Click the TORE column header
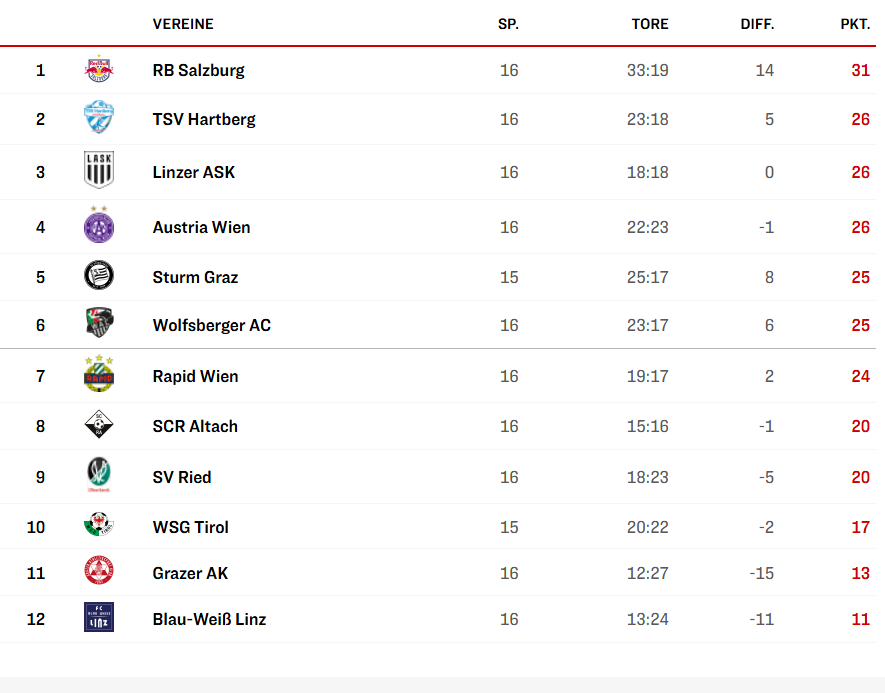The height and width of the screenshot is (693, 885). (x=650, y=24)
